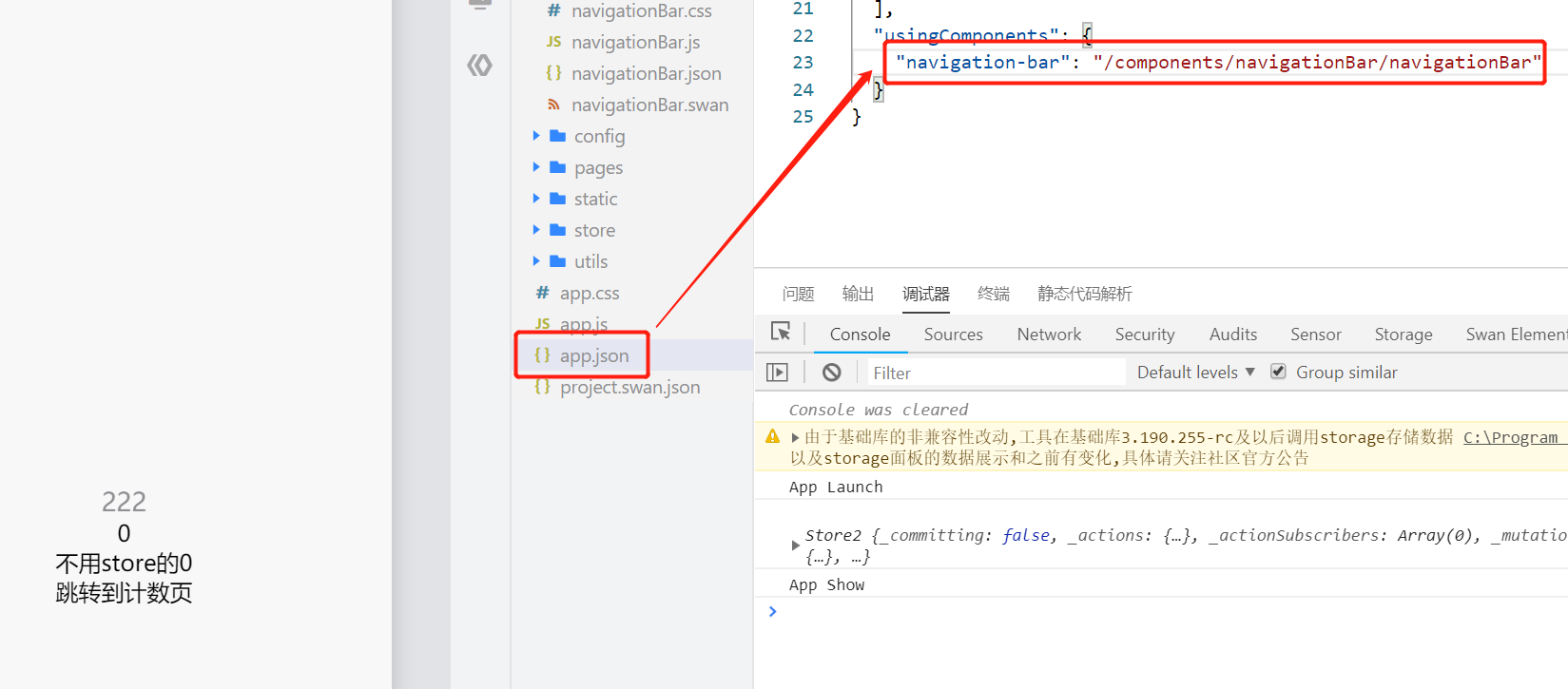
Task: Expand the warning message arrow
Action: pyautogui.click(x=795, y=438)
